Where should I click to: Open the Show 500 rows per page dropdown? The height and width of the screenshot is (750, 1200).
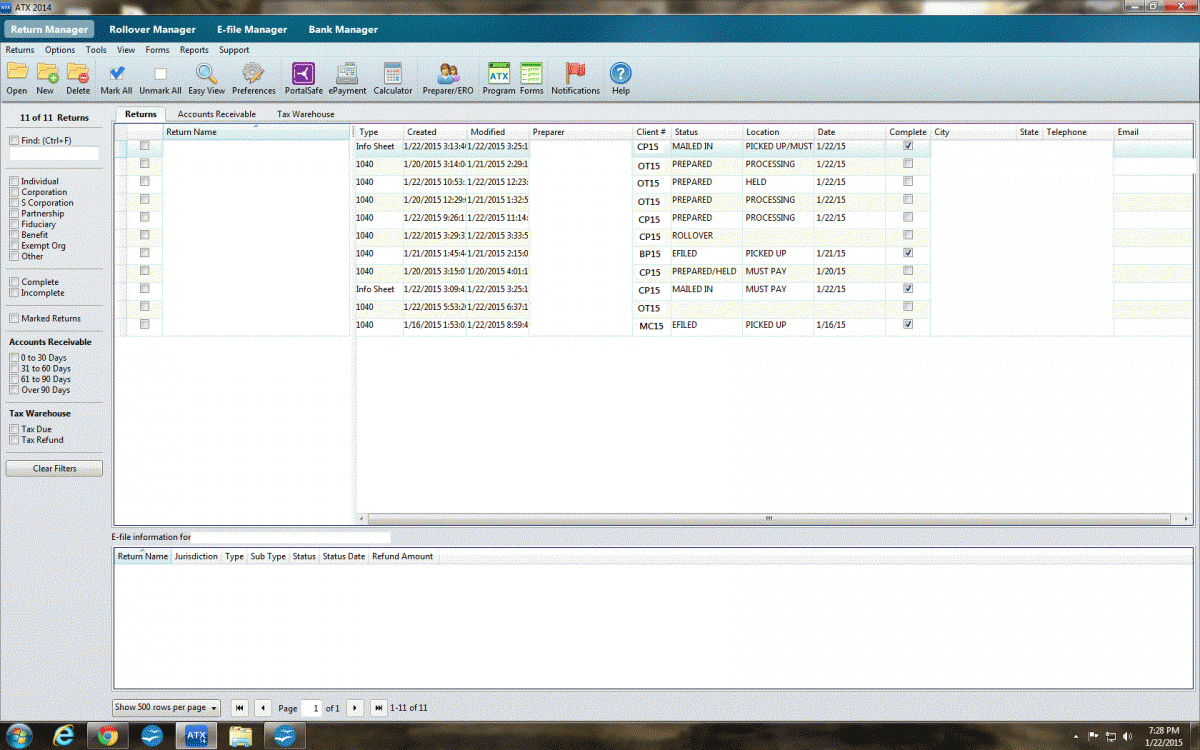pos(166,707)
